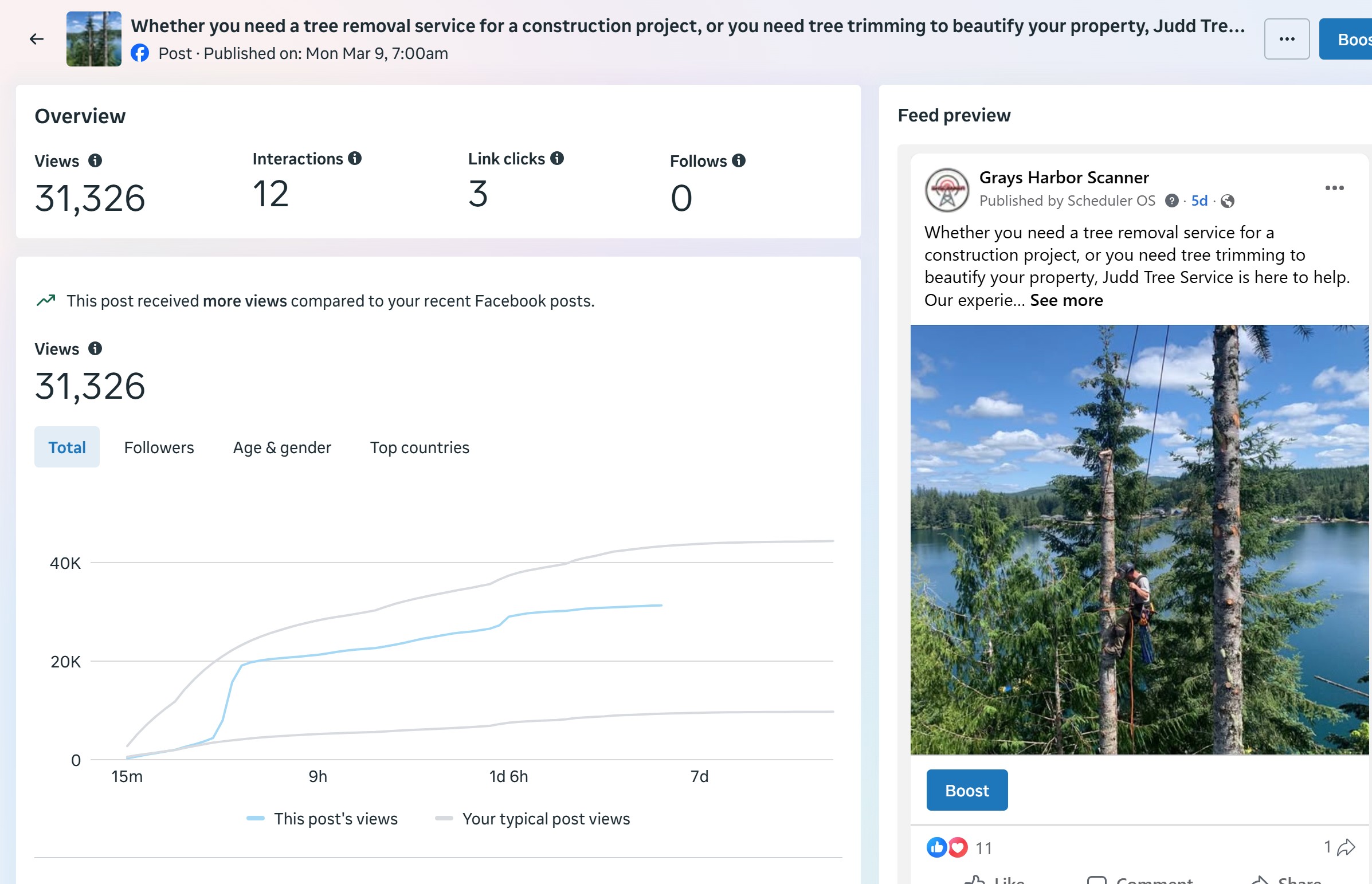Switch to Age & gender tab
This screenshot has width=1372, height=884.
pos(282,447)
